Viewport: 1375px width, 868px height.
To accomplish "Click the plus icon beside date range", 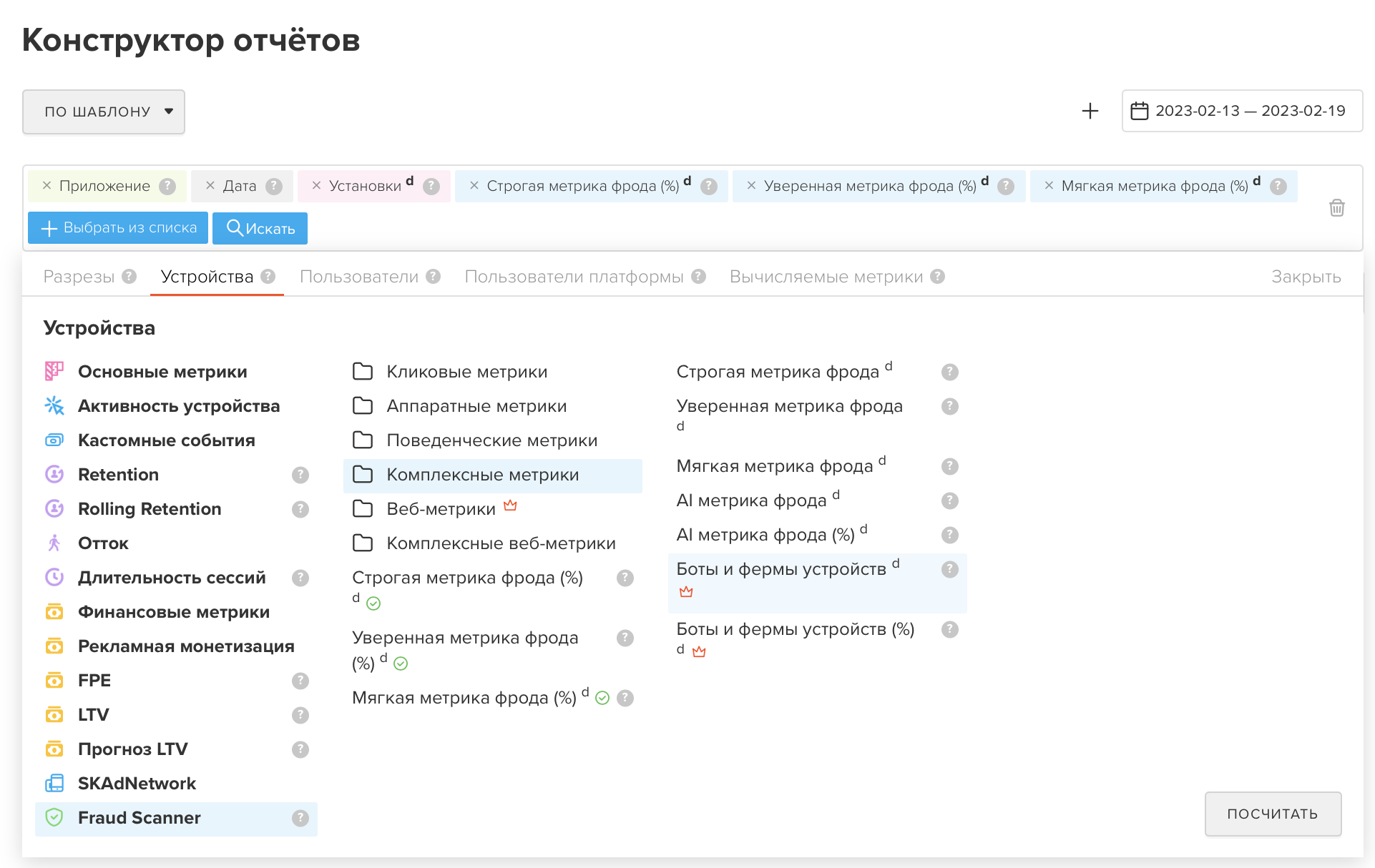I will 1090,111.
